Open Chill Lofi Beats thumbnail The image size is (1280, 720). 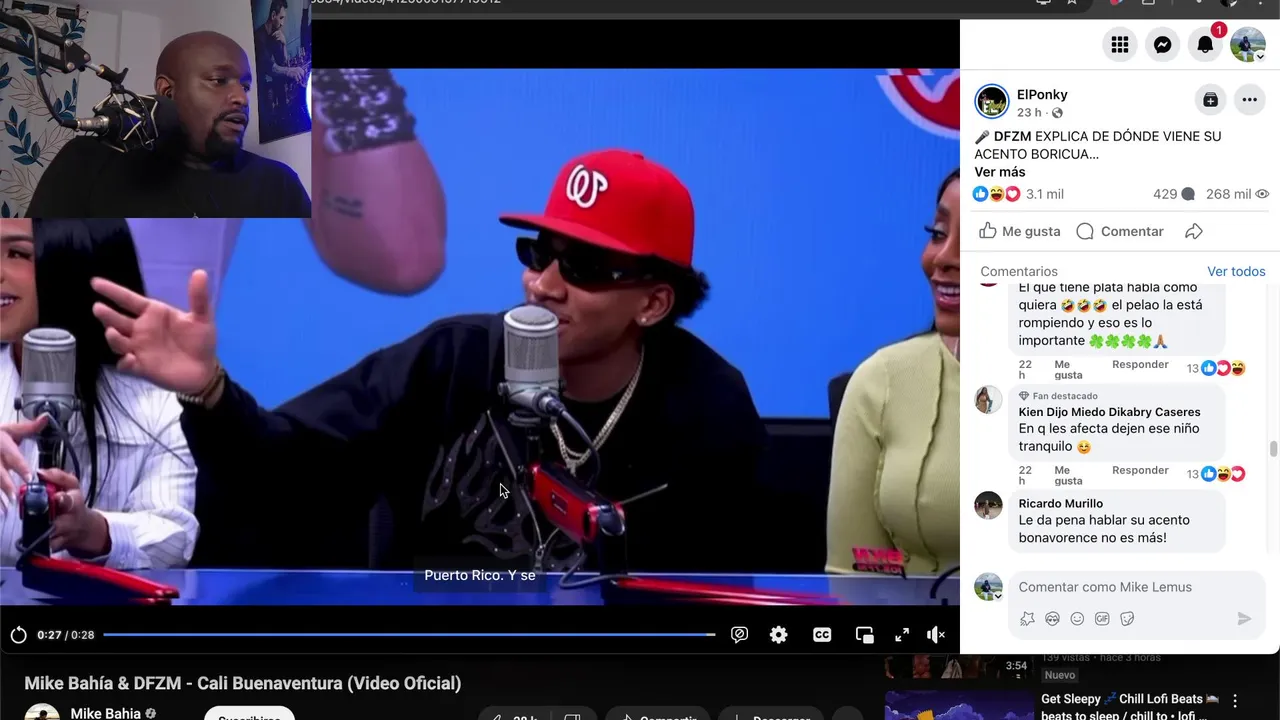tap(958, 705)
